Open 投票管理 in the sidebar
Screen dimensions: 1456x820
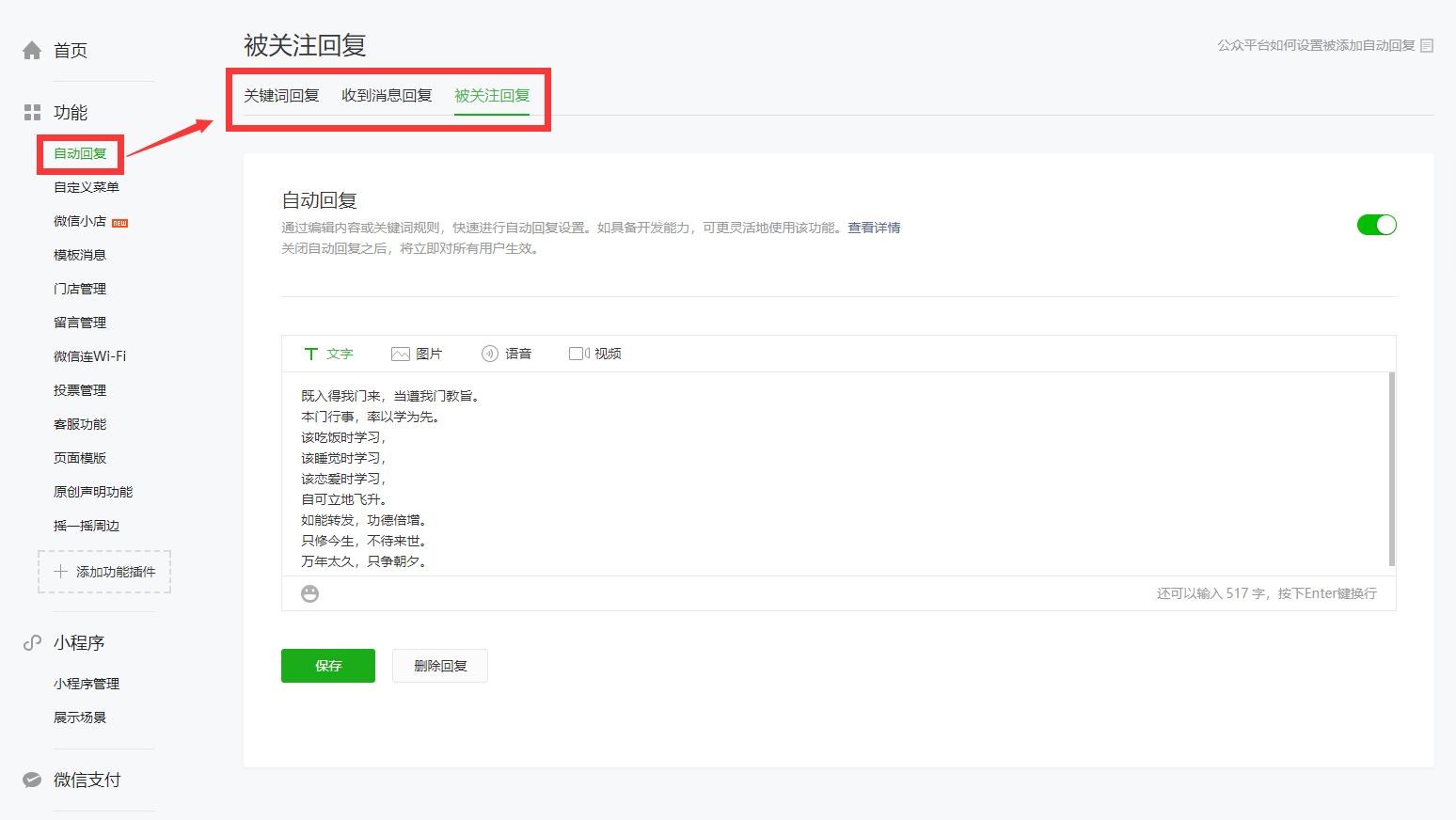pyautogui.click(x=80, y=390)
